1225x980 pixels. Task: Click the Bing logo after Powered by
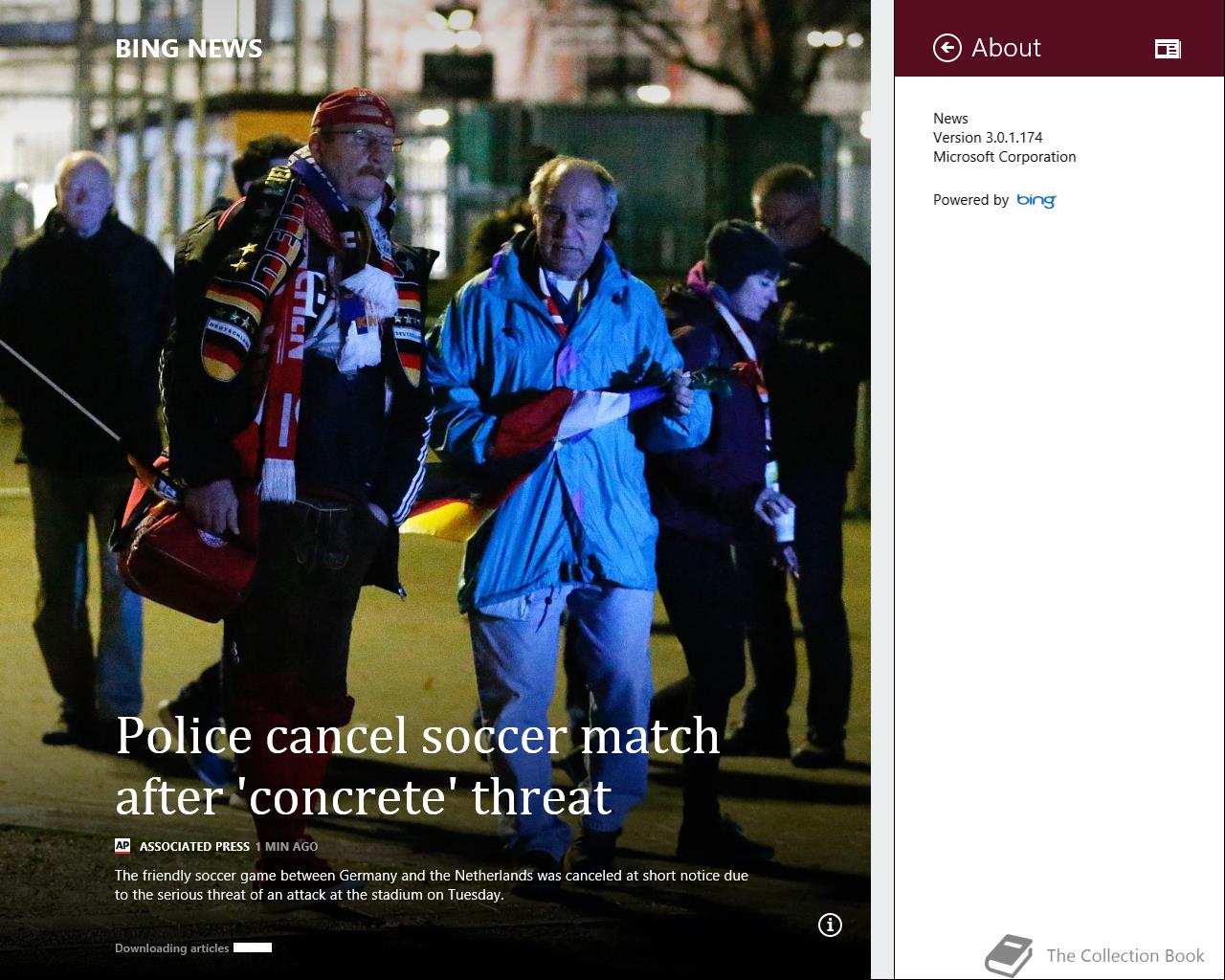tap(1036, 200)
